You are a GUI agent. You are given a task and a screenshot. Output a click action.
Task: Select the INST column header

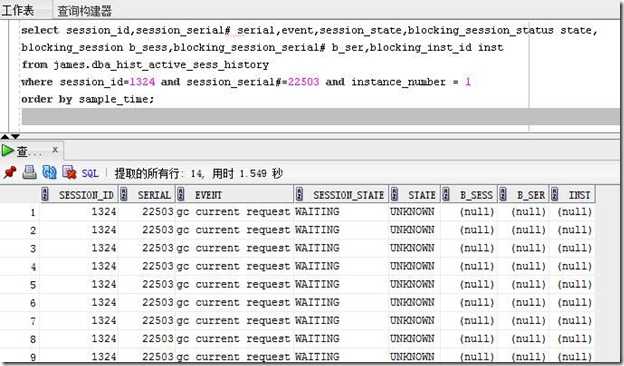(x=573, y=195)
